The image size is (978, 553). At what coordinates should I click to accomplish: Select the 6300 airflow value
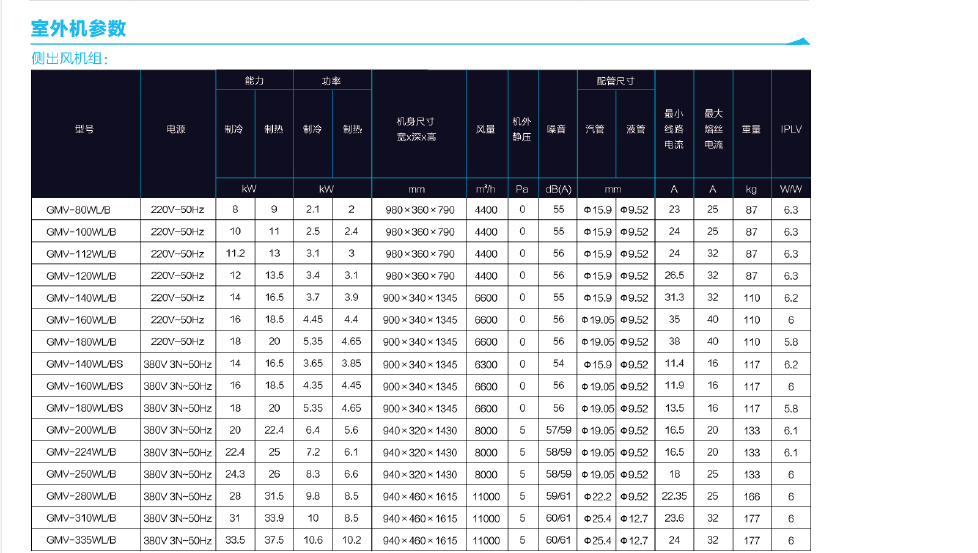[486, 364]
